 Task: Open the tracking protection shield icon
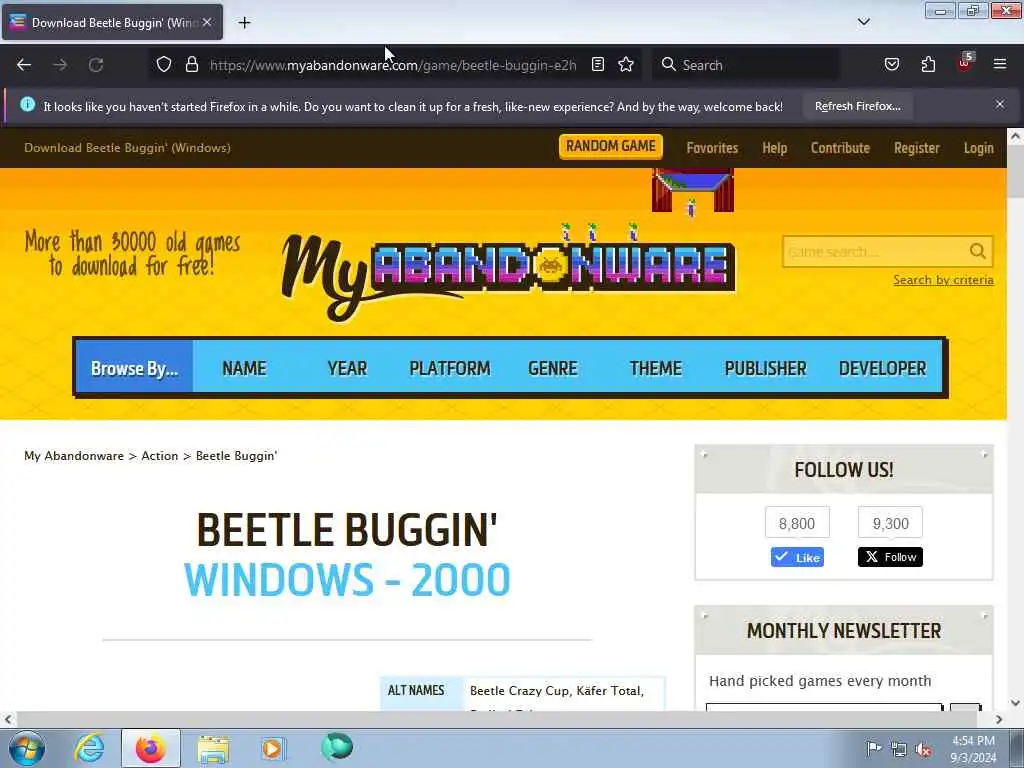click(x=164, y=64)
